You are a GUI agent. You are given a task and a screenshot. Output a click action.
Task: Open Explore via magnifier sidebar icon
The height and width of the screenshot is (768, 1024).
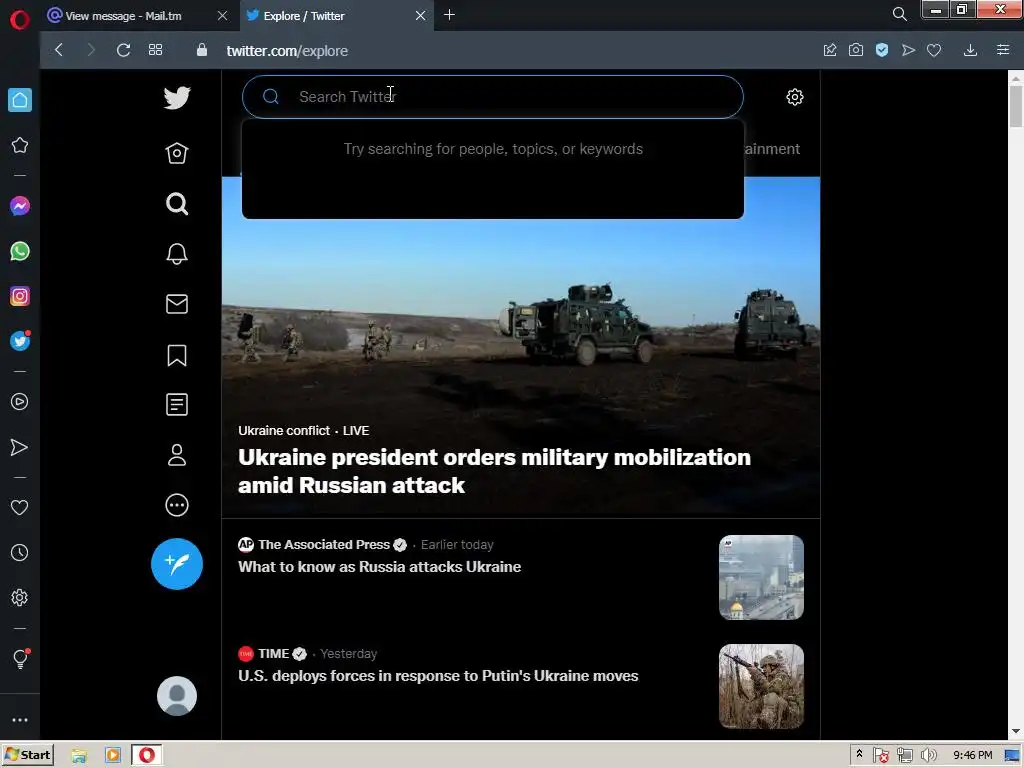pos(177,204)
